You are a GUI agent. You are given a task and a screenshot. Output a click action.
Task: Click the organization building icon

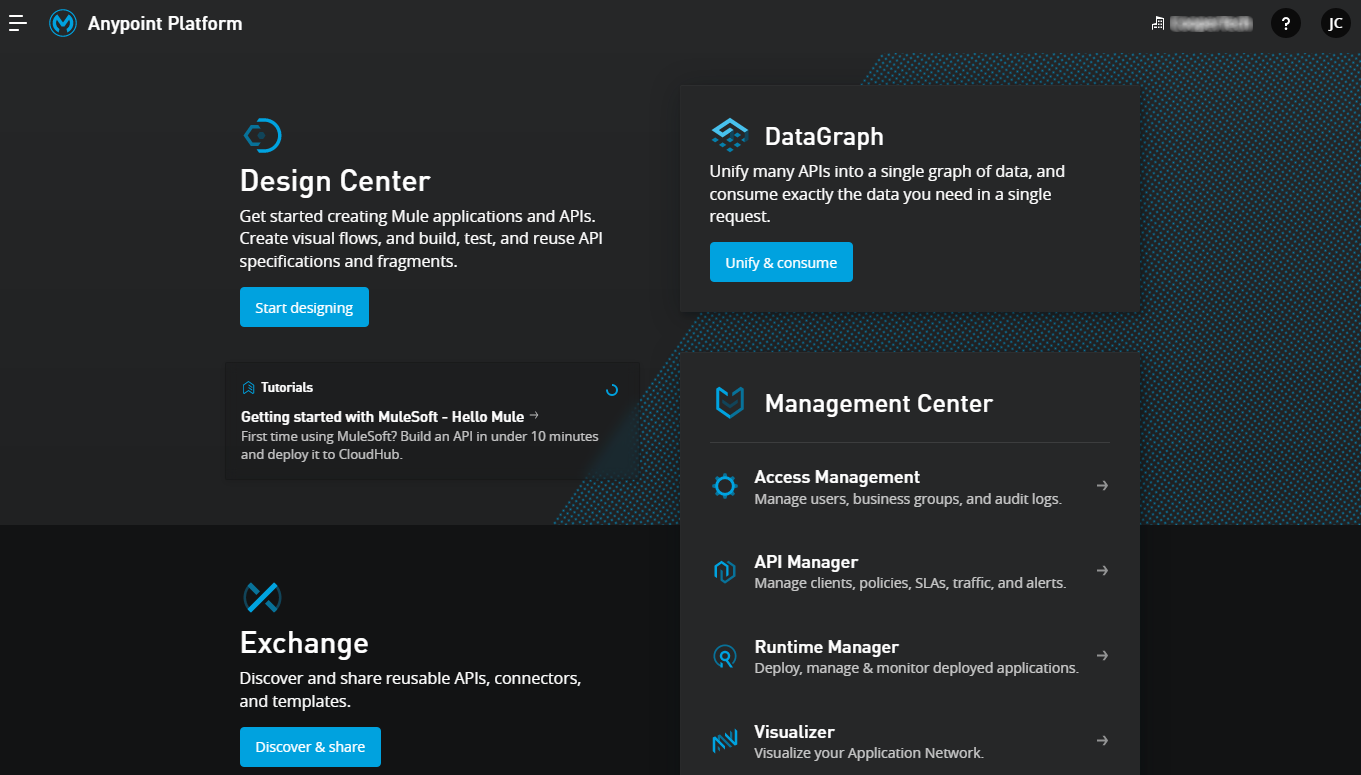pyautogui.click(x=1158, y=23)
